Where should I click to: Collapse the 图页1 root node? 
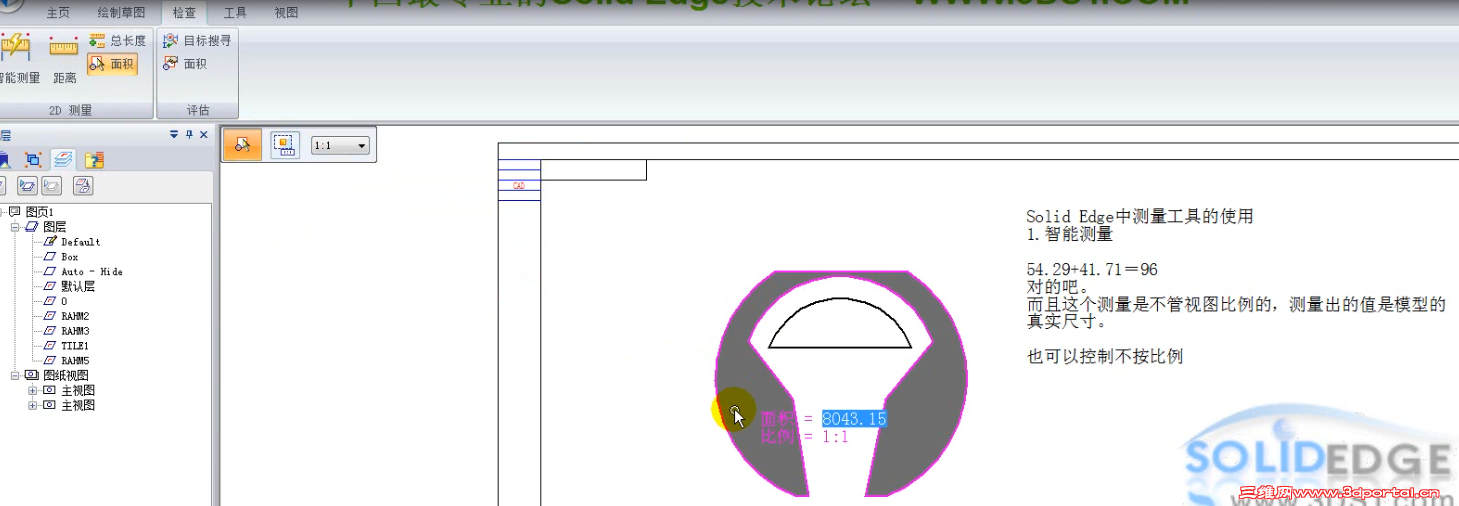pos(2,212)
